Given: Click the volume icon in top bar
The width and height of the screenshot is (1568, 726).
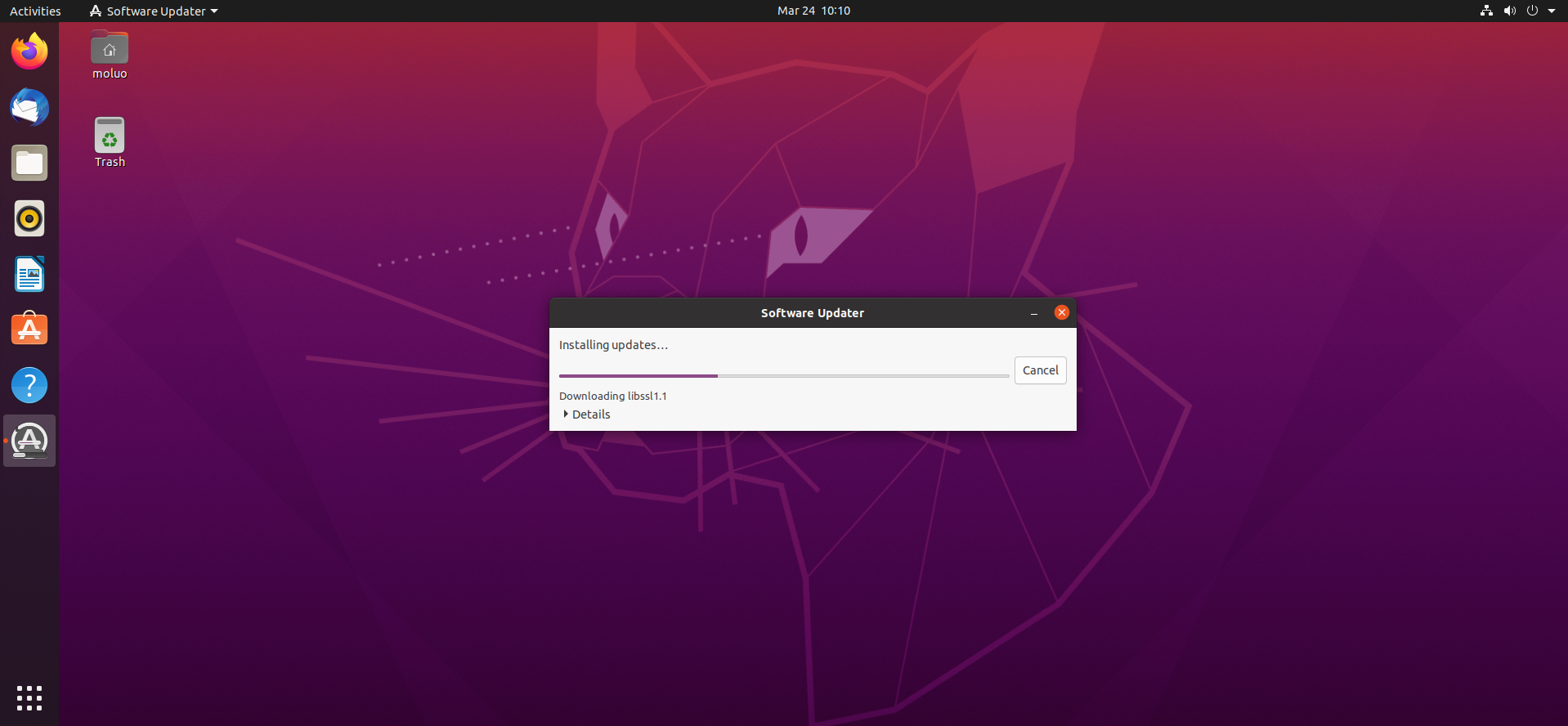Looking at the screenshot, I should pyautogui.click(x=1509, y=11).
